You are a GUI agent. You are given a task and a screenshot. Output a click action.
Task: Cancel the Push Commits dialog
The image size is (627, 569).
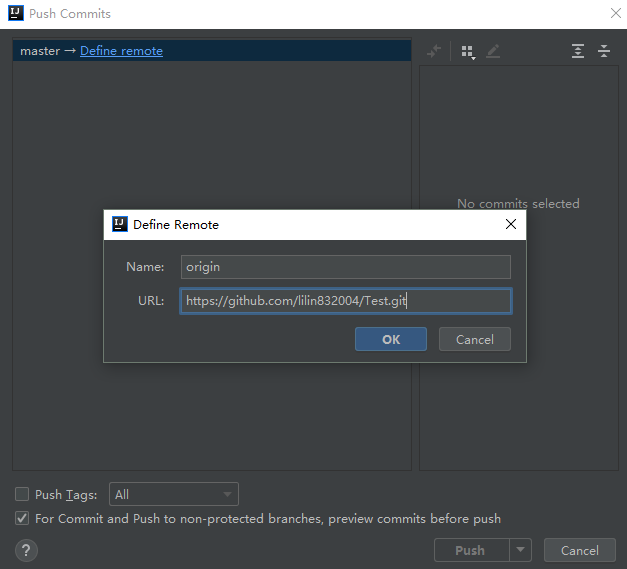tap(579, 550)
